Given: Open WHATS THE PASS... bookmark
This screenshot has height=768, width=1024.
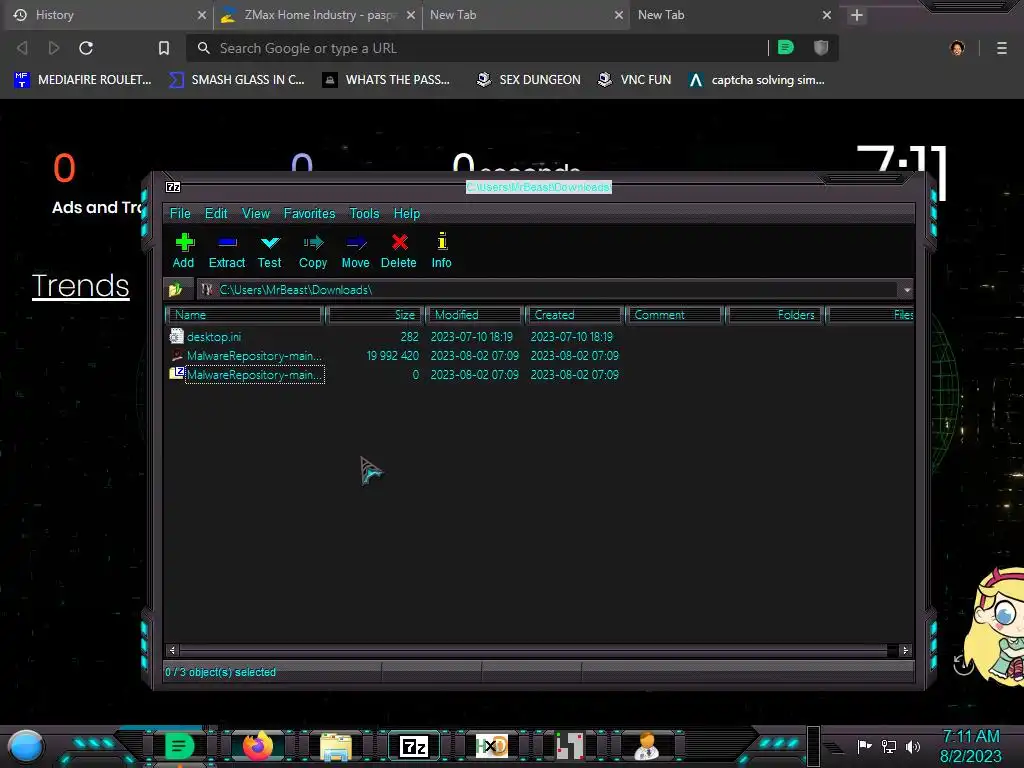Looking at the screenshot, I should (x=386, y=80).
